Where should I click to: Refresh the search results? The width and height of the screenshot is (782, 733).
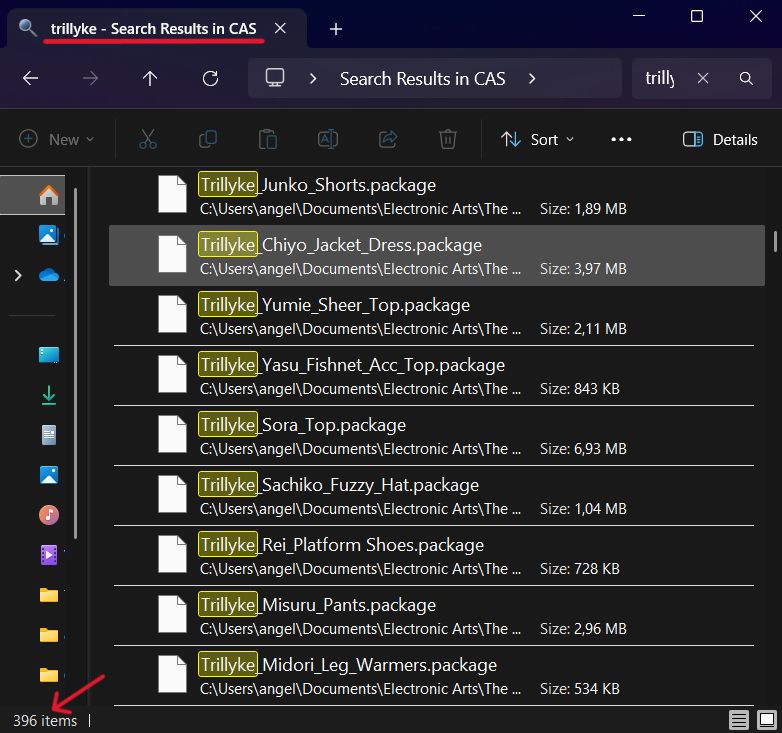point(210,78)
